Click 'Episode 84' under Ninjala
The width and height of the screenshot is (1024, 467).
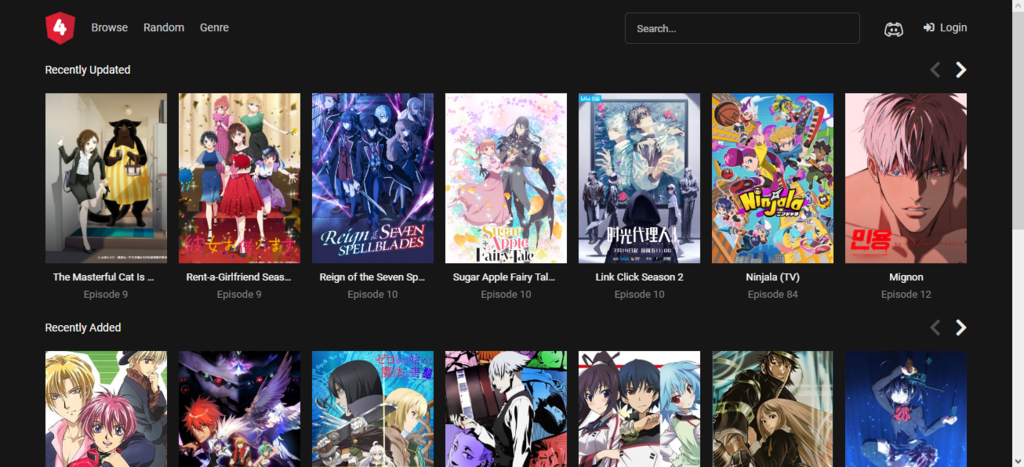(773, 295)
